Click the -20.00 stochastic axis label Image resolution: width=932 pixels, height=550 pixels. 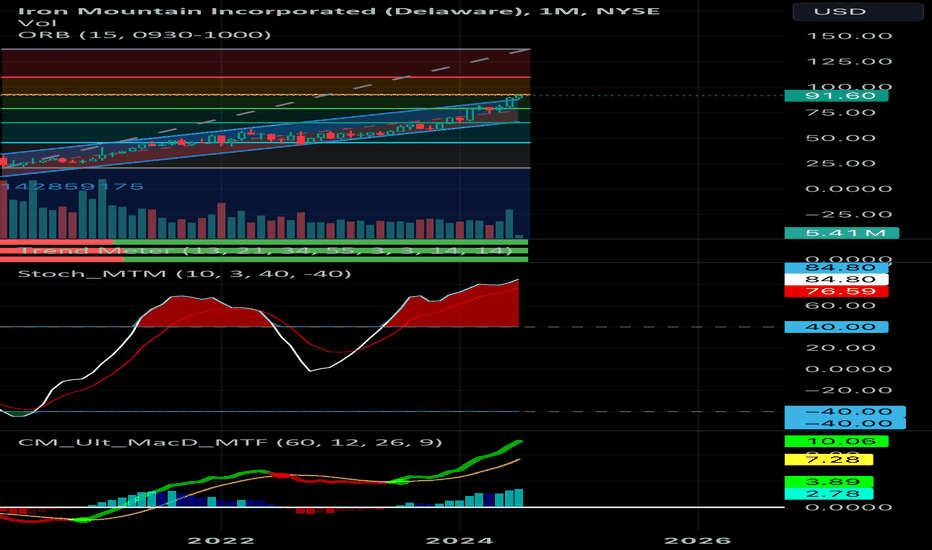849,391
